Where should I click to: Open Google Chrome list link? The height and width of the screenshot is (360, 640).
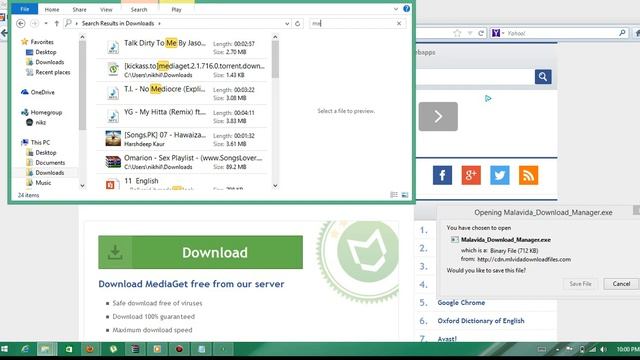pyautogui.click(x=461, y=302)
